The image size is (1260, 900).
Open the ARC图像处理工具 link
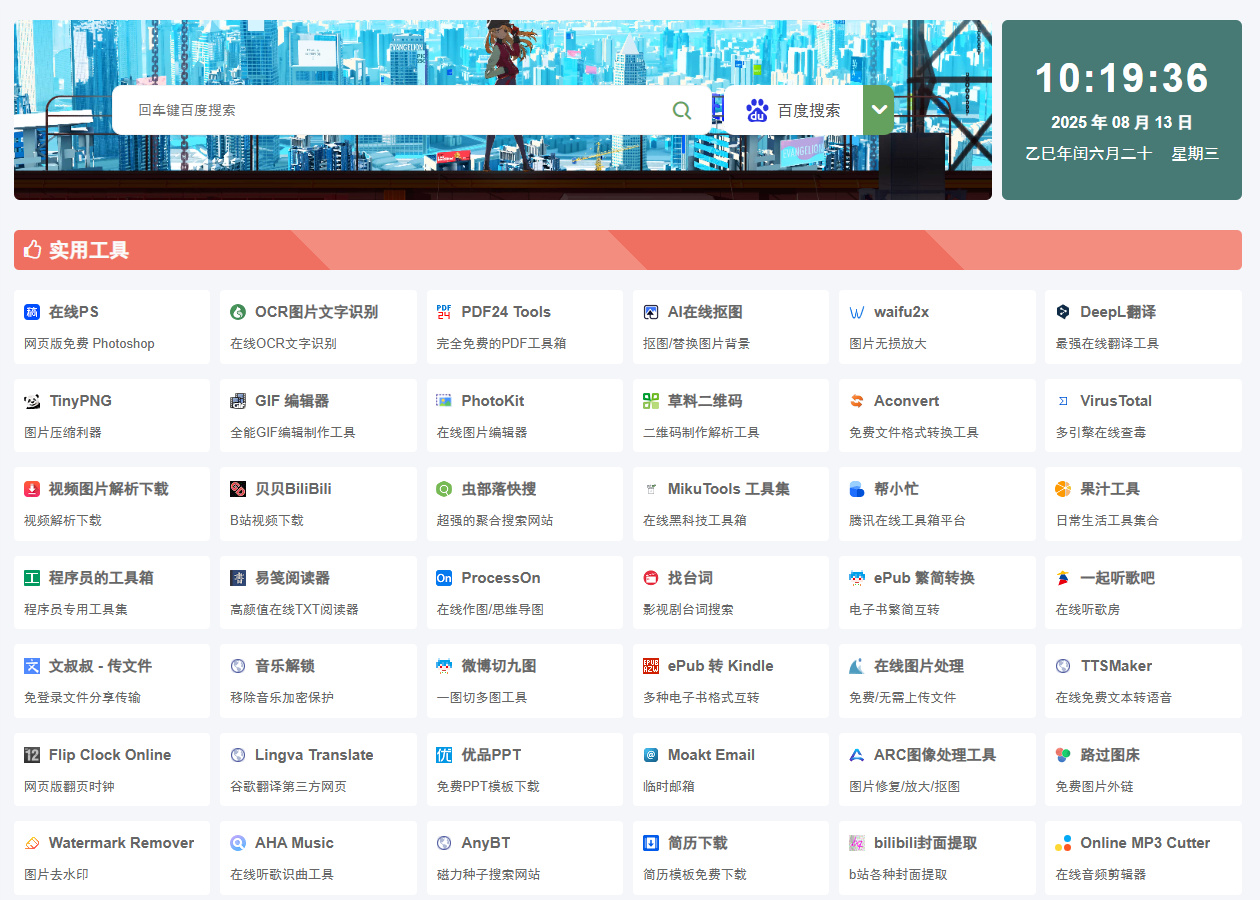935,755
